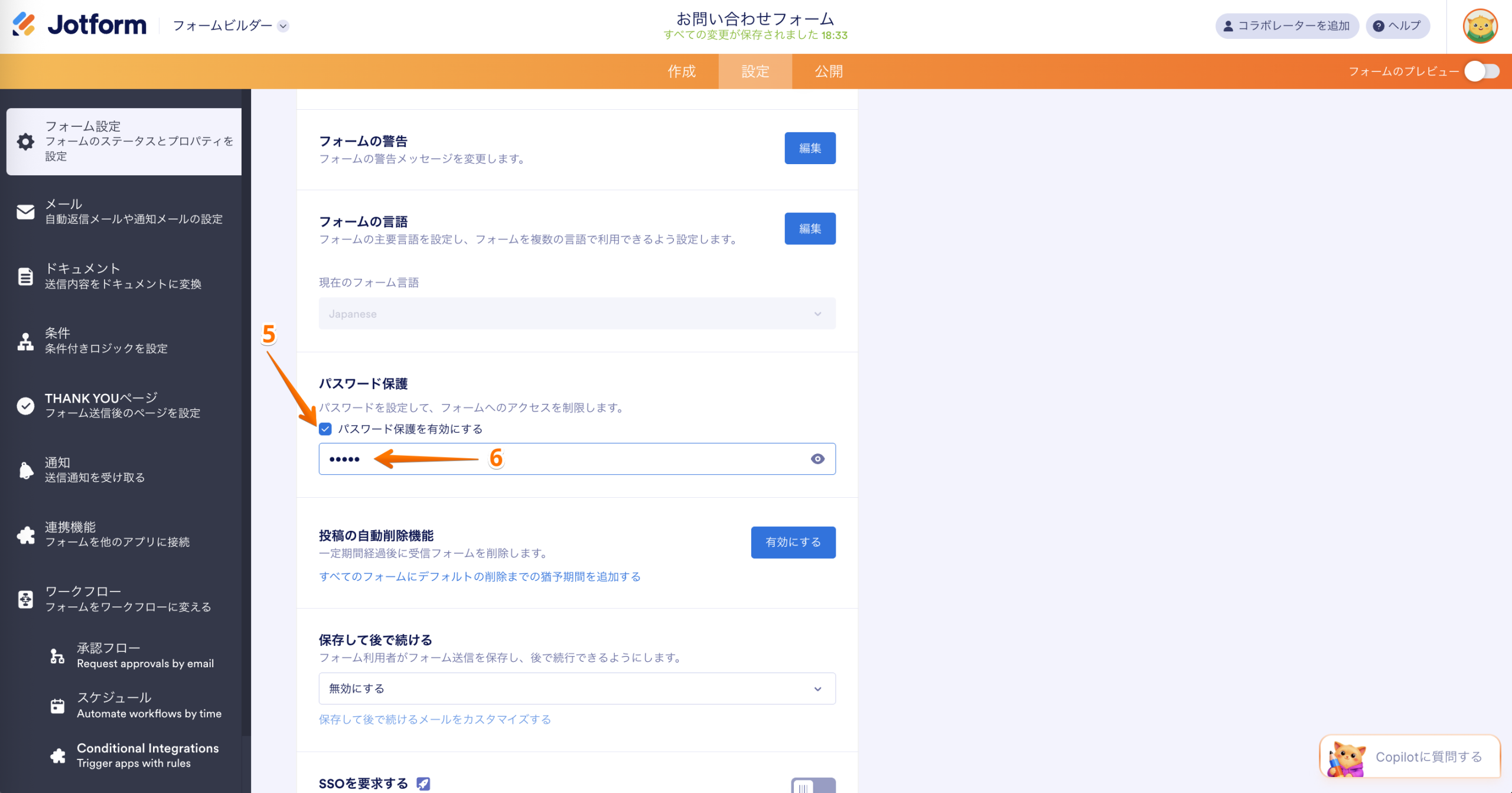The image size is (1512, 793).
Task: Click the 連携機能 puzzle icon
Action: pos(25,535)
